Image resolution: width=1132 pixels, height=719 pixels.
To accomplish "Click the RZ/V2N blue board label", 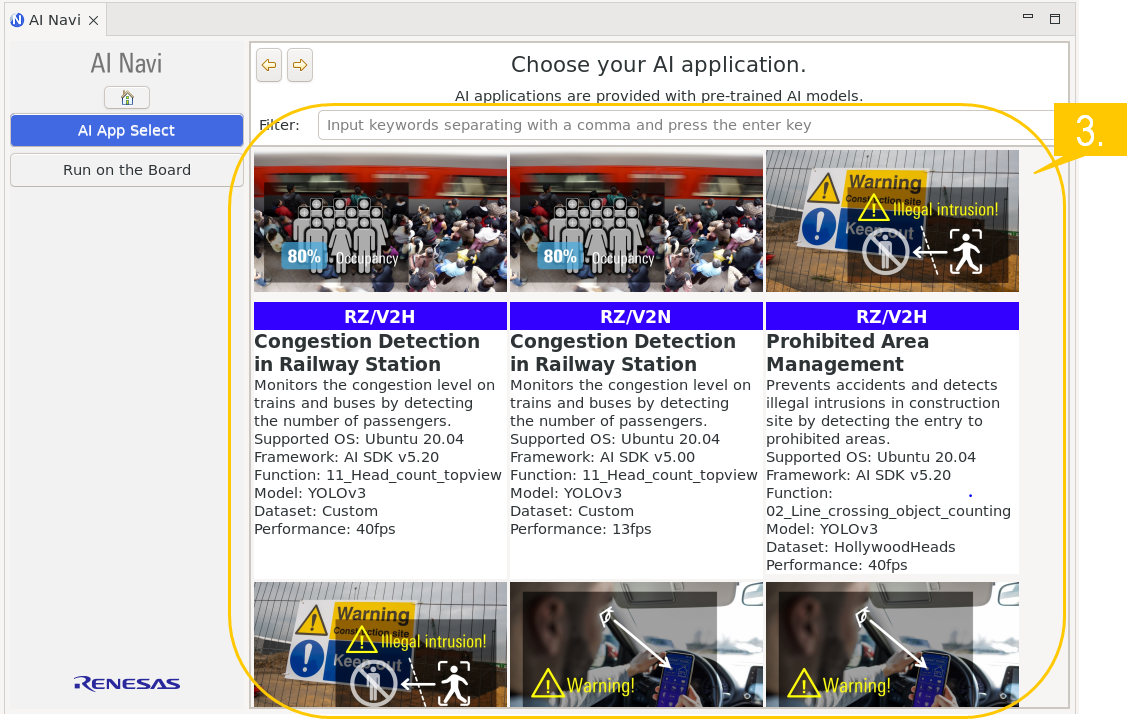I will click(636, 317).
